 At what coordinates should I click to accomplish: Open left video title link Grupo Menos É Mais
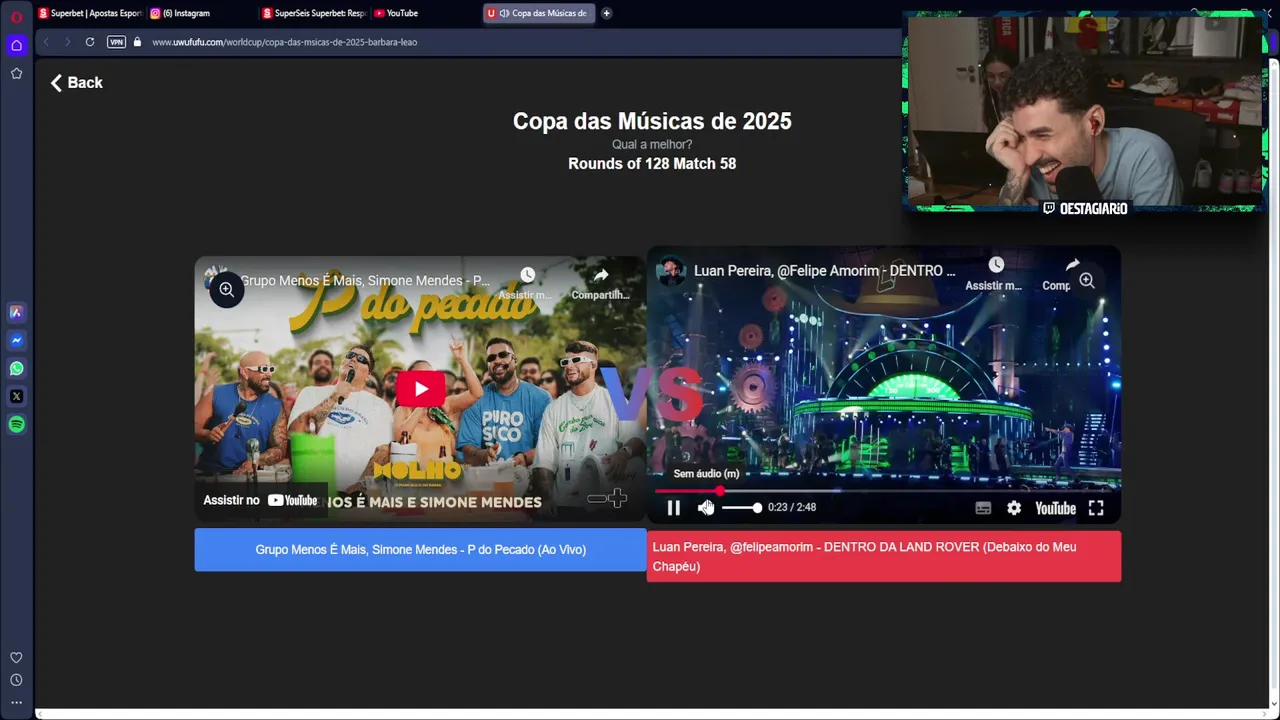coord(365,281)
